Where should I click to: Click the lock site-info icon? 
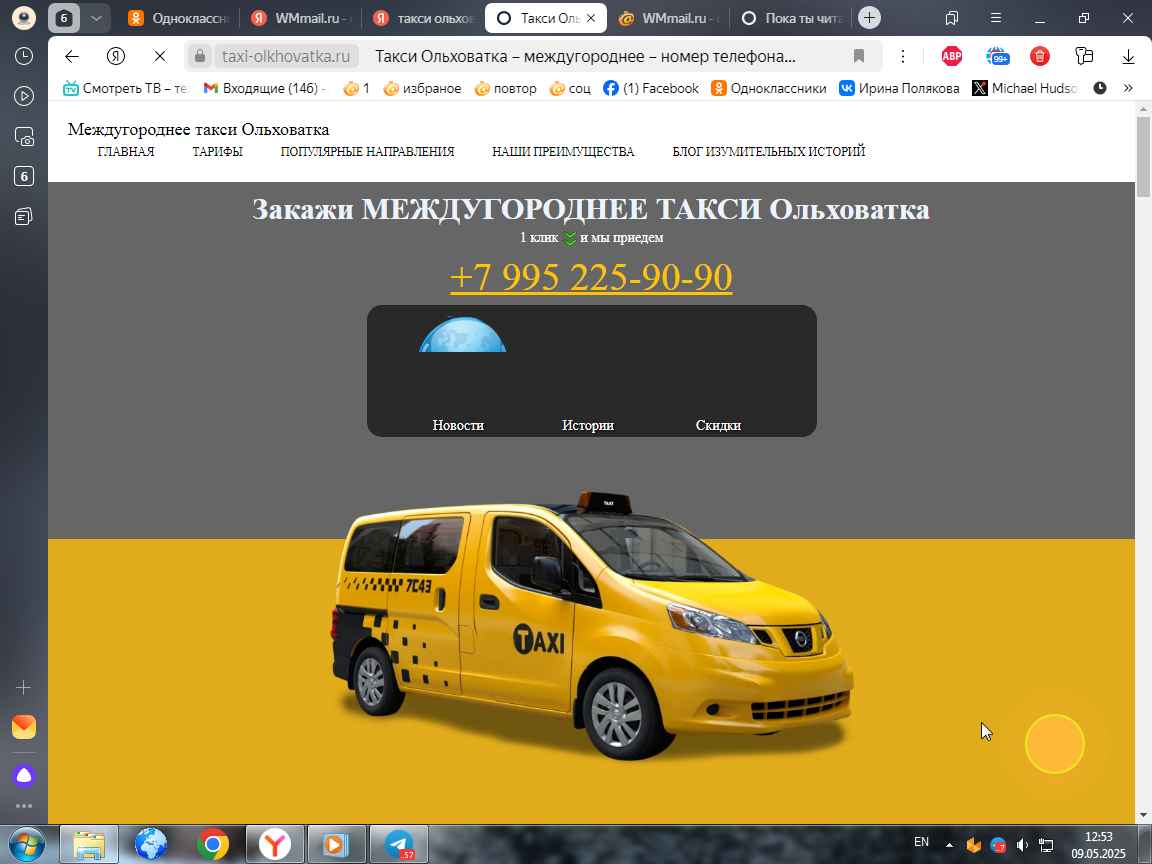tap(199, 56)
